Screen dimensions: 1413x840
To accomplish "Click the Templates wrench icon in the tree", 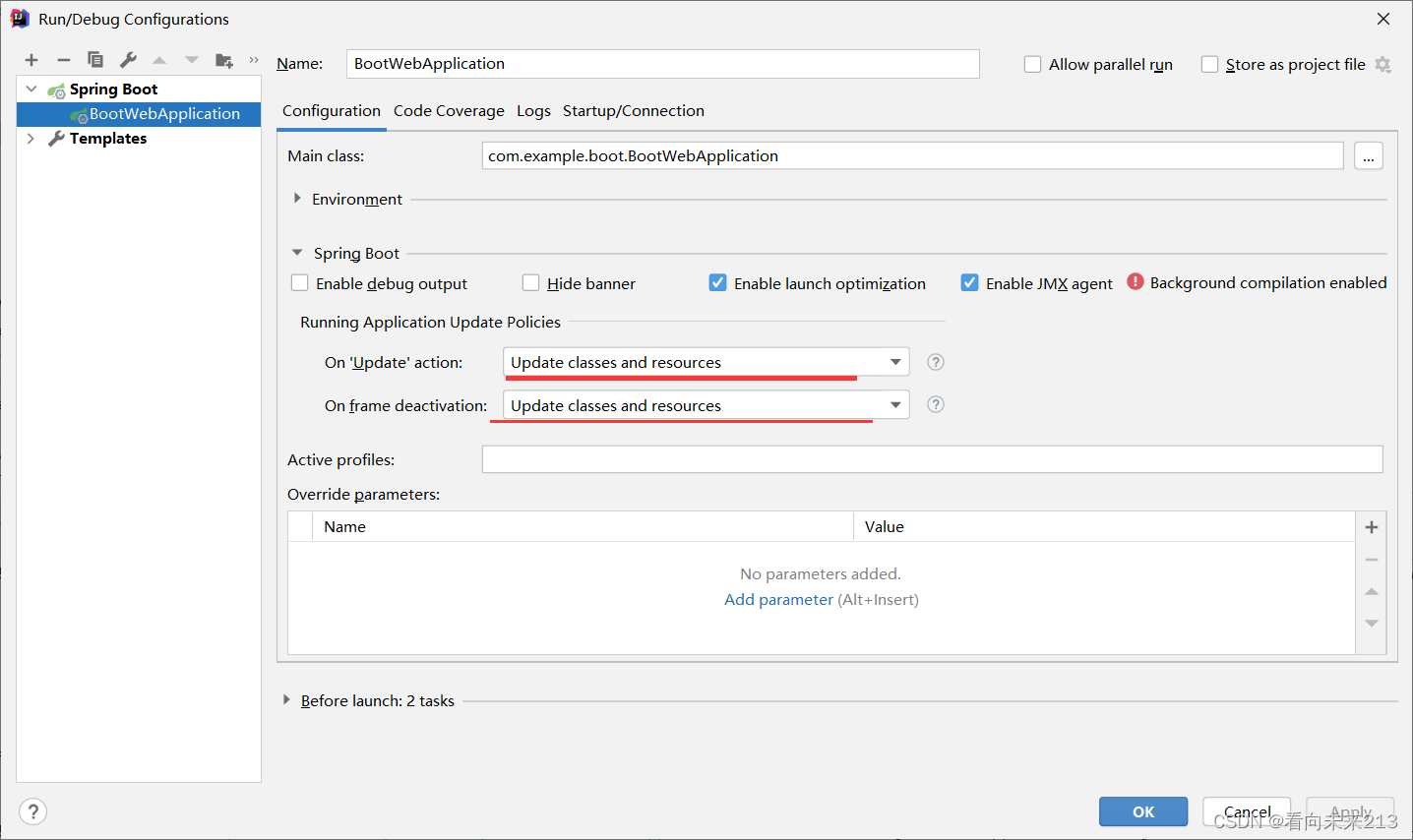I will pos(56,139).
